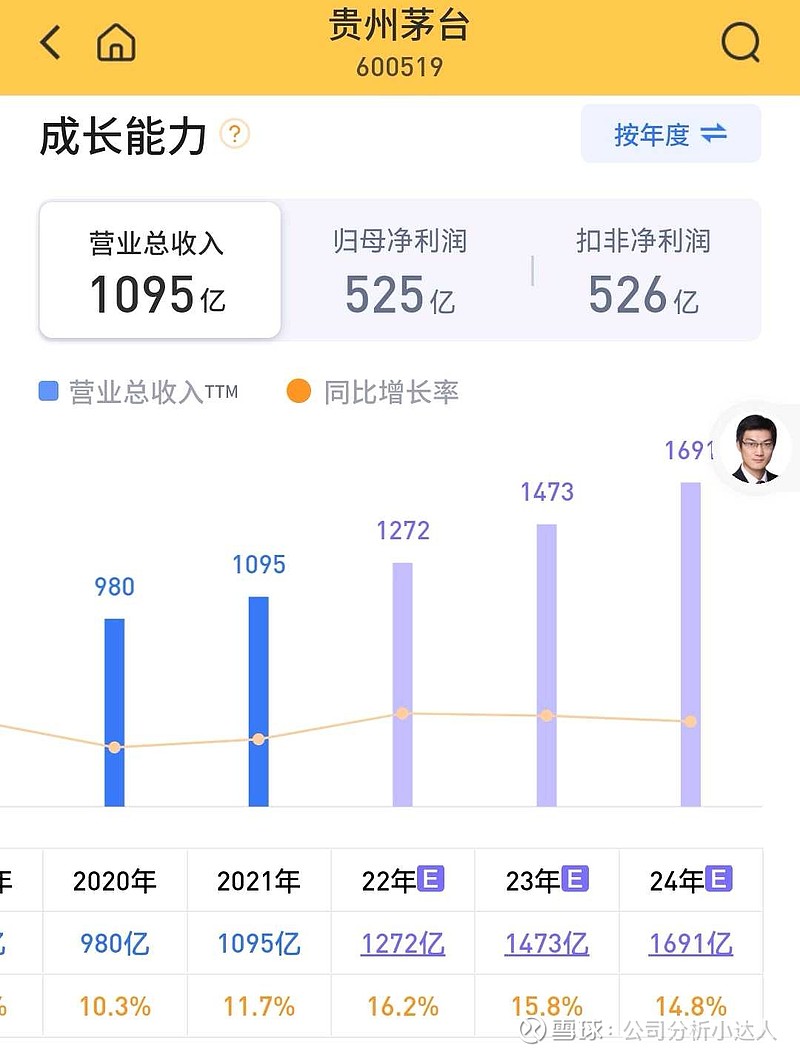The image size is (800, 1055).
Task: Tap the E badge next to 24年
Action: (719, 879)
